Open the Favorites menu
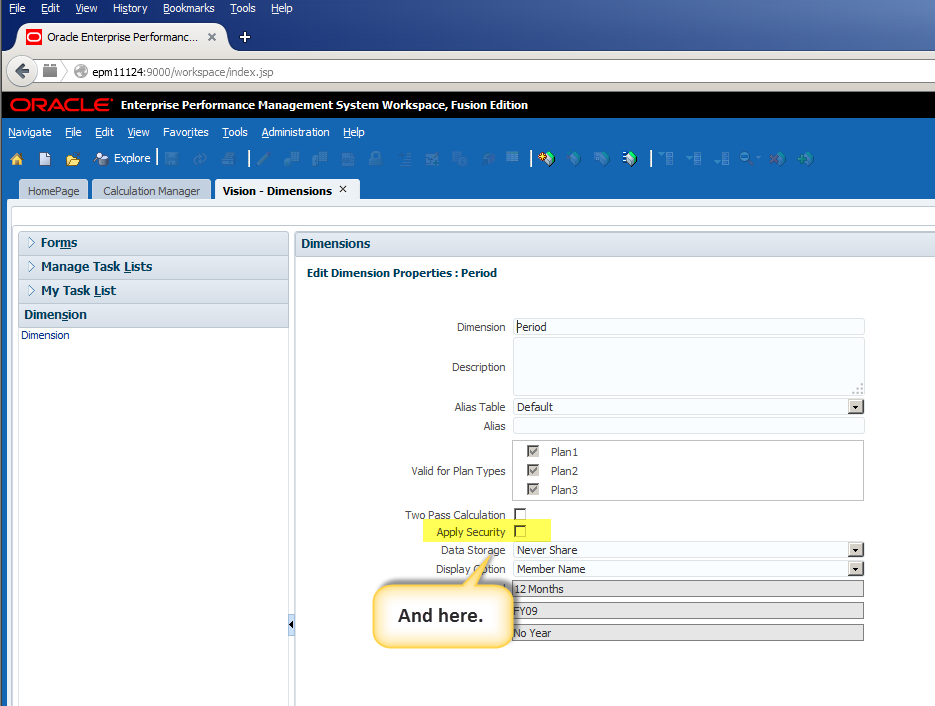This screenshot has width=935, height=706. coord(185,132)
